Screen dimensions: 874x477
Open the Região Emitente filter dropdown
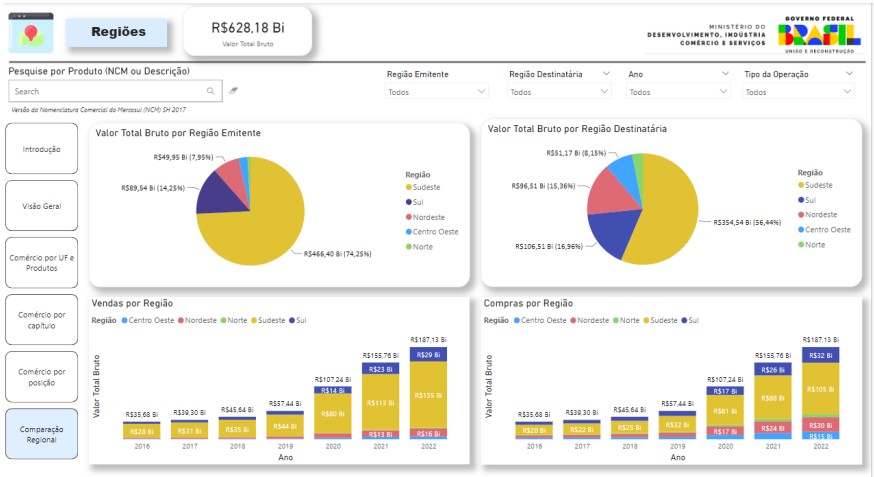(x=437, y=92)
